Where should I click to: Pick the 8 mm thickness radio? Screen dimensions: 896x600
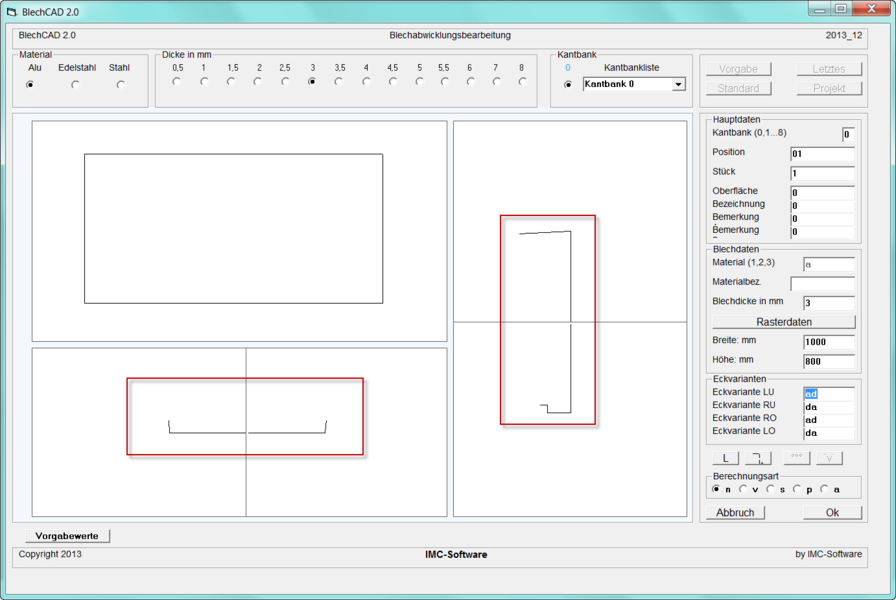(x=522, y=82)
